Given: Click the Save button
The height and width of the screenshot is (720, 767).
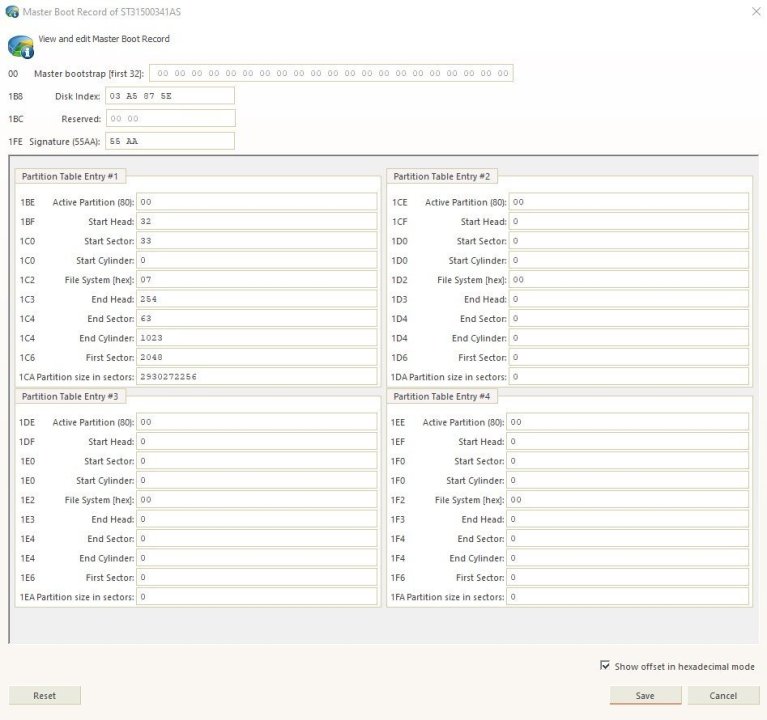Looking at the screenshot, I should tap(645, 696).
